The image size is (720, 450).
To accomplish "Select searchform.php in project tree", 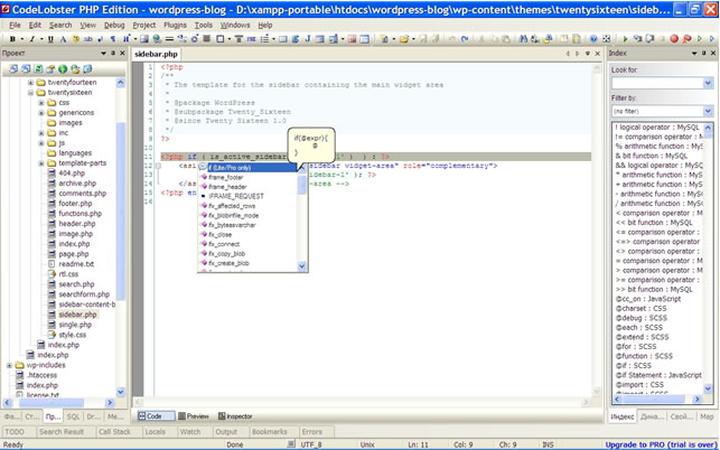I will 84,295.
